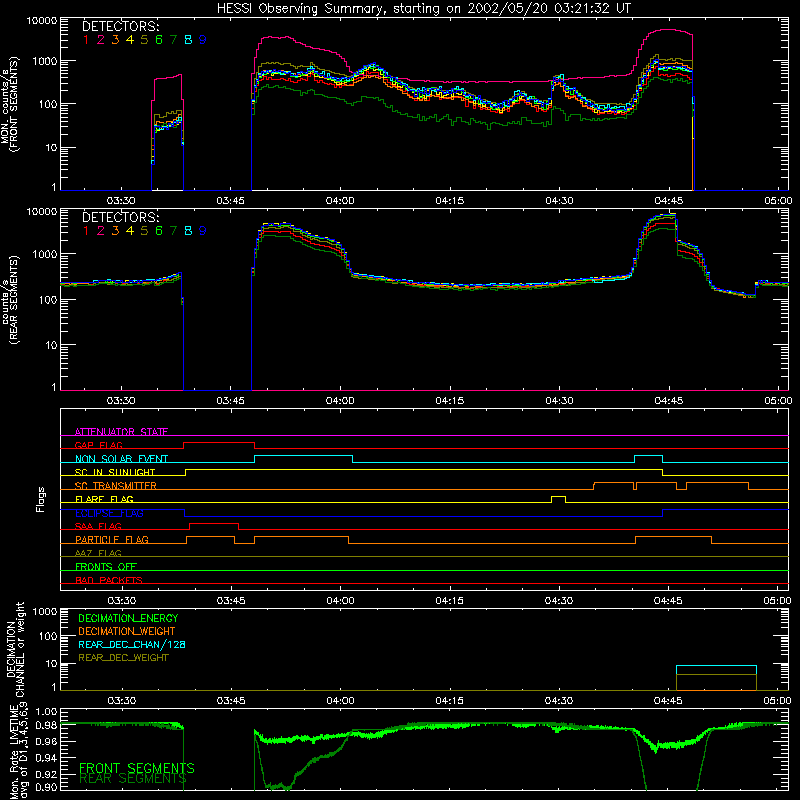The height and width of the screenshot is (800, 800).
Task: Click the front segments plot y-axis title
Action: 10,105
